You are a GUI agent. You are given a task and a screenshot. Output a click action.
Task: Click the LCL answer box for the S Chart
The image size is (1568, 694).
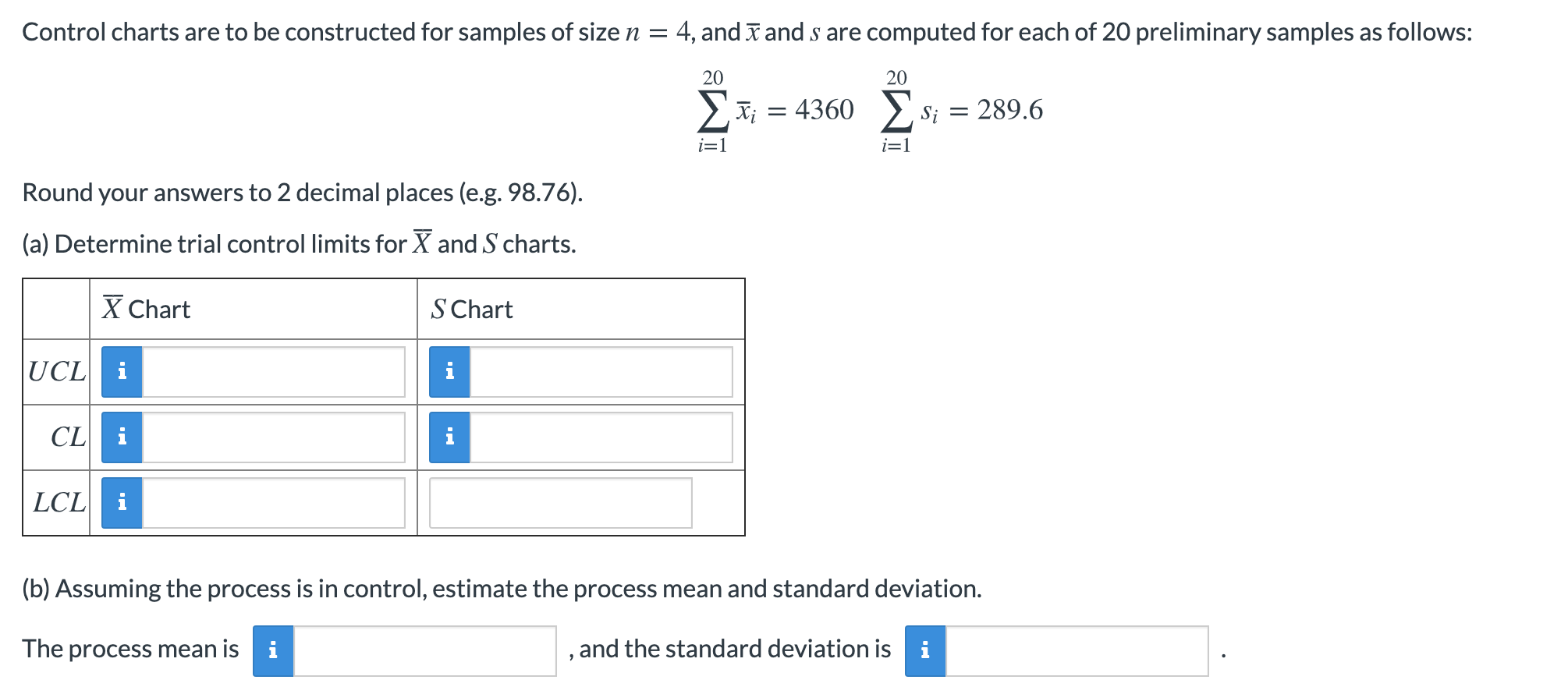coord(562,504)
